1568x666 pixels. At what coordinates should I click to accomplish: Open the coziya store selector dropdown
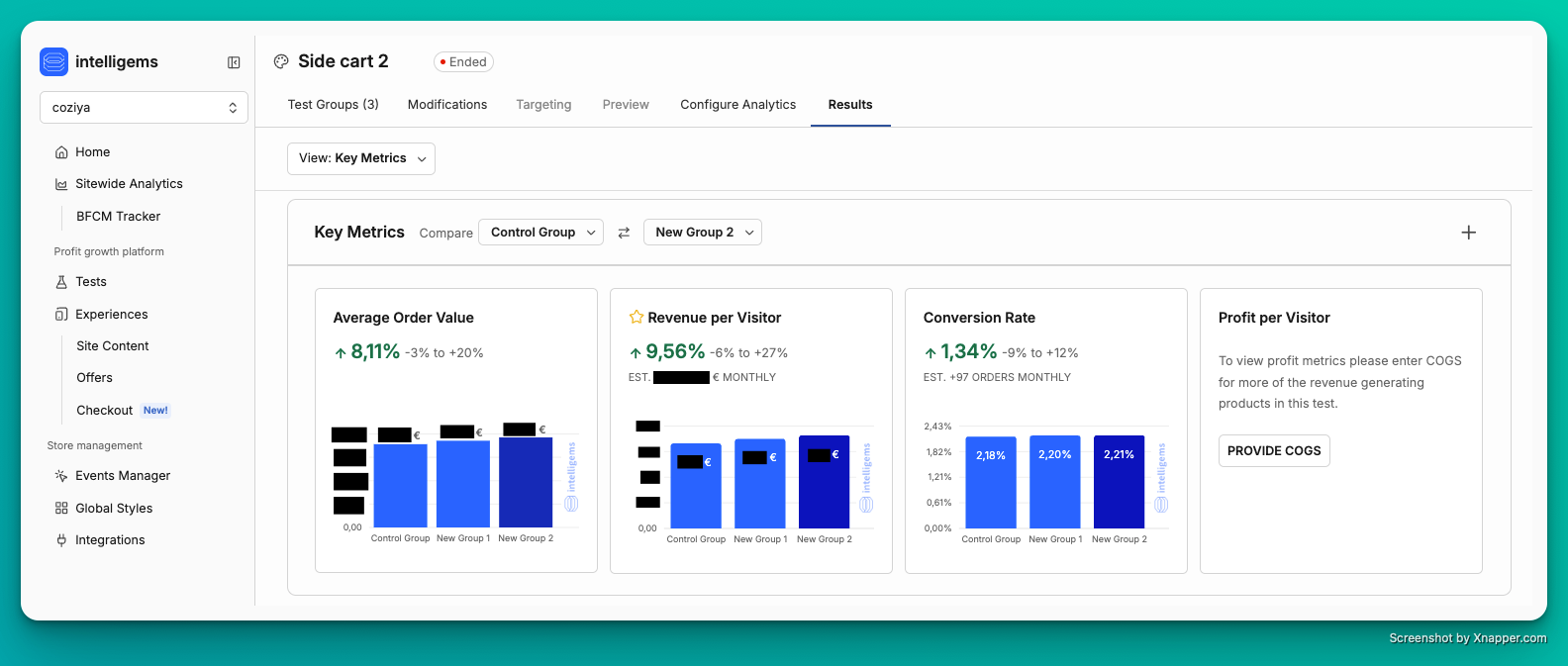(144, 108)
